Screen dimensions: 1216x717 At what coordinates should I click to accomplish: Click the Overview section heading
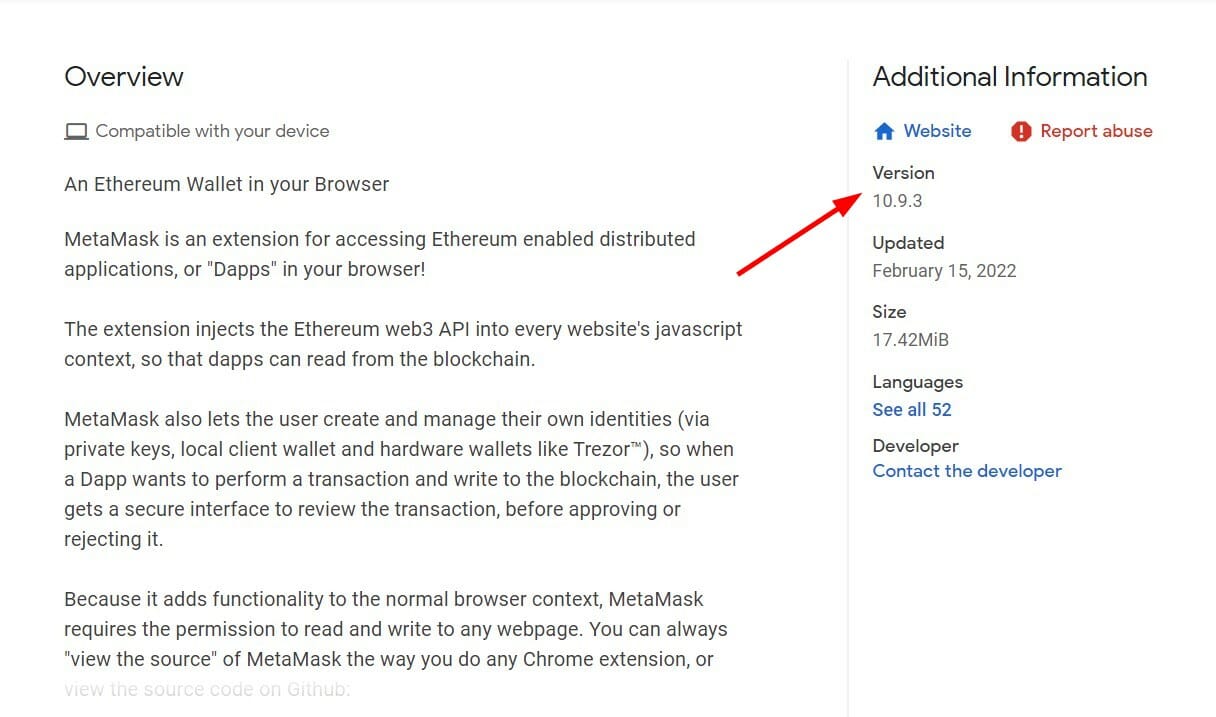(124, 77)
